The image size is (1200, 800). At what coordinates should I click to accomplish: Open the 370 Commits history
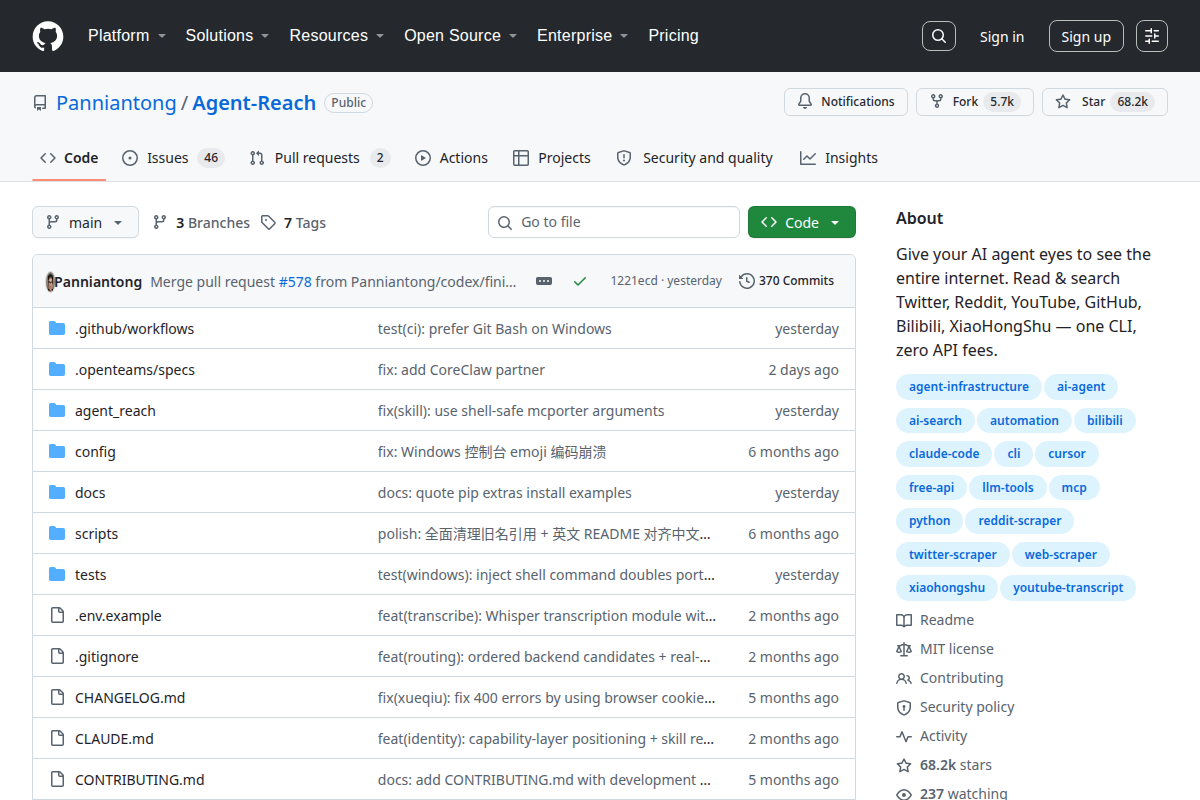point(786,281)
